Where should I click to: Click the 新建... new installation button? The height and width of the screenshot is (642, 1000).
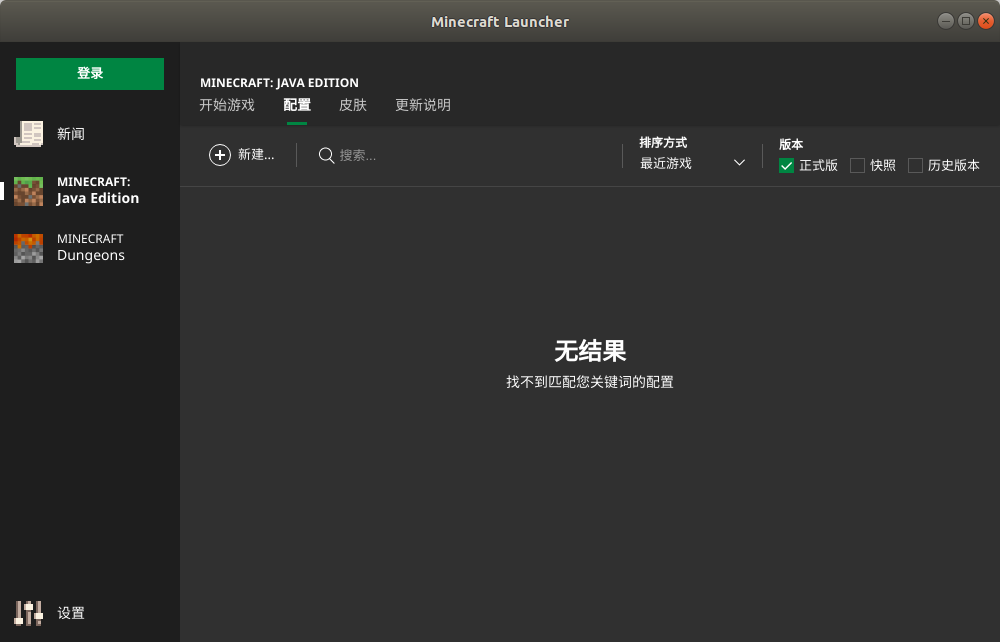242,155
